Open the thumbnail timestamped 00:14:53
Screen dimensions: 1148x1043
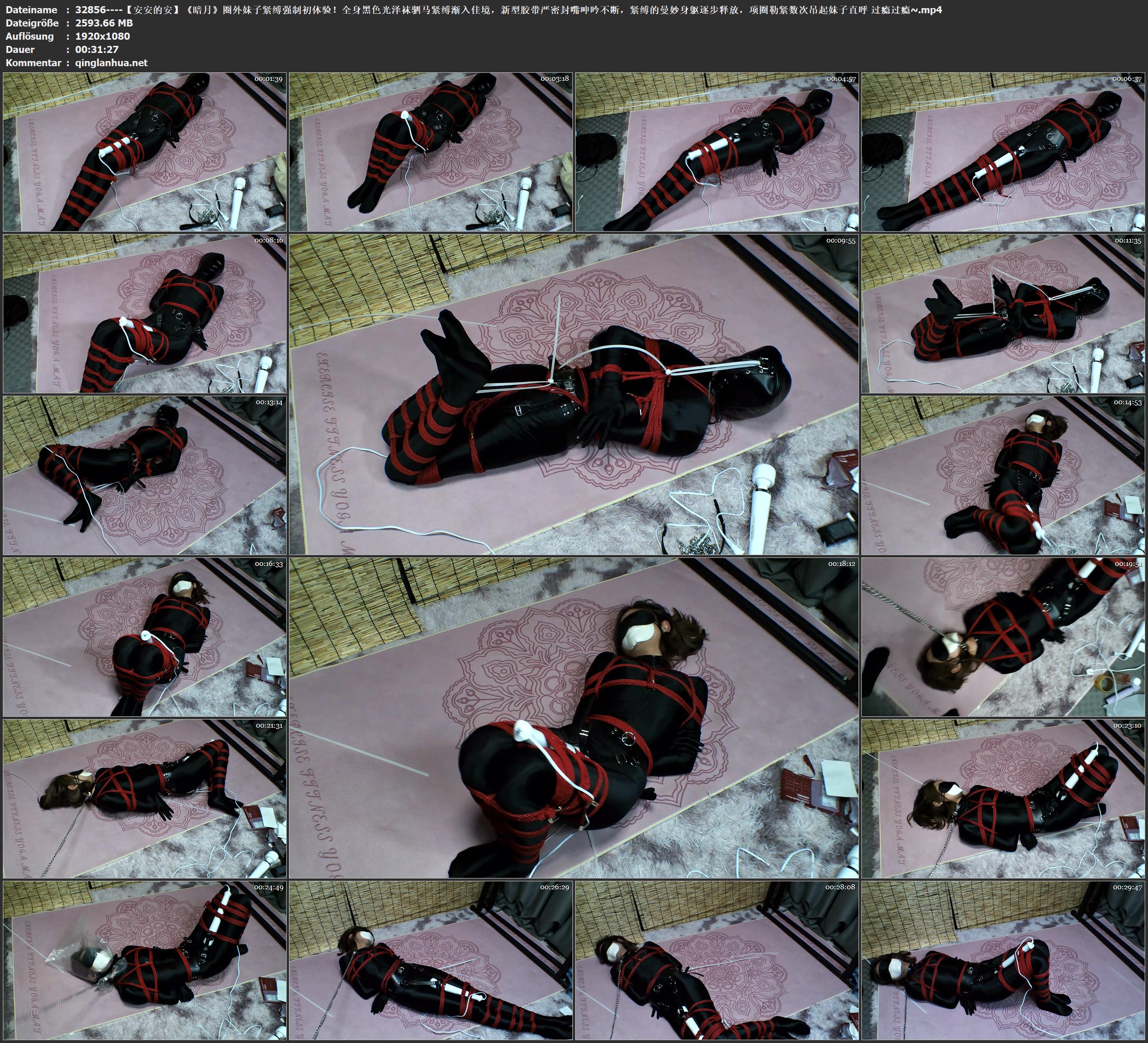pyautogui.click(x=1003, y=475)
